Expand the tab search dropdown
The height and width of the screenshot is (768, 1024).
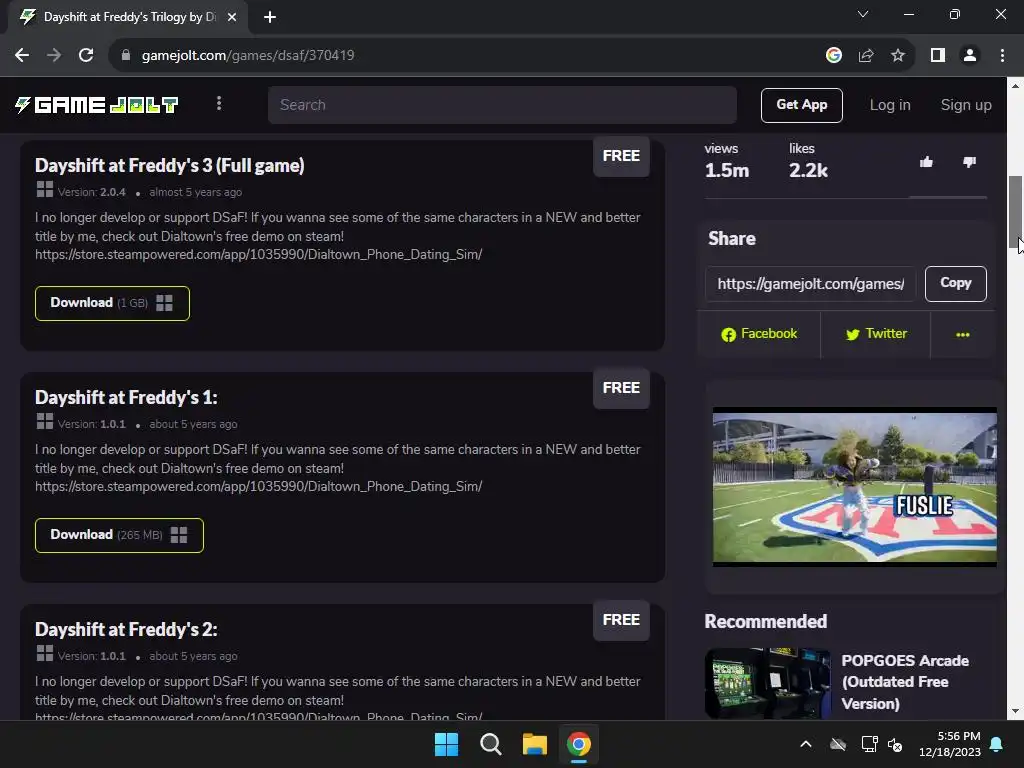click(x=863, y=14)
